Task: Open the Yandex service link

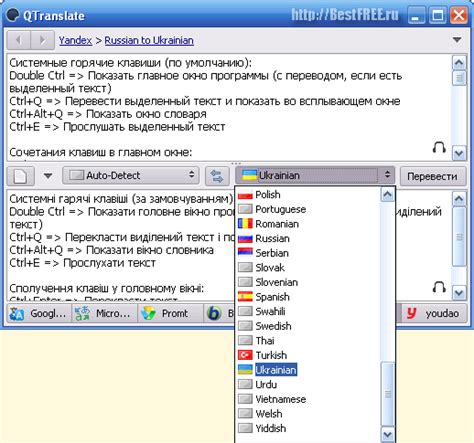Action: (75, 40)
